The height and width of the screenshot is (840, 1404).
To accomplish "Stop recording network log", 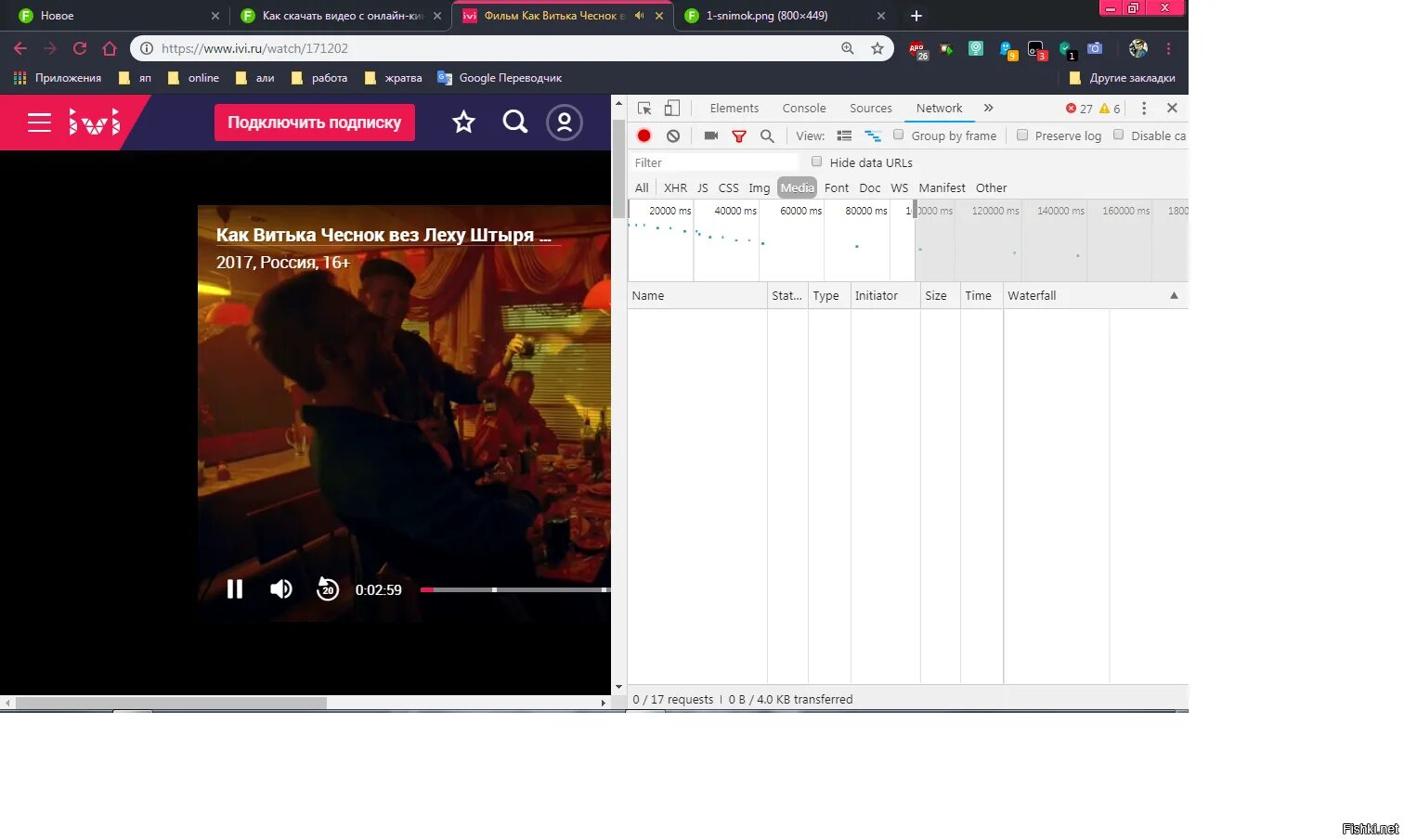I will 643,136.
